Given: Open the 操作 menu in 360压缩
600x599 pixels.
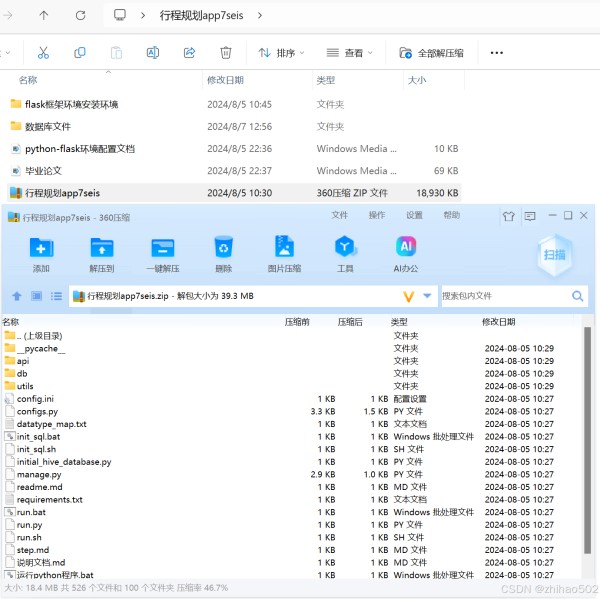Looking at the screenshot, I should (x=377, y=215).
